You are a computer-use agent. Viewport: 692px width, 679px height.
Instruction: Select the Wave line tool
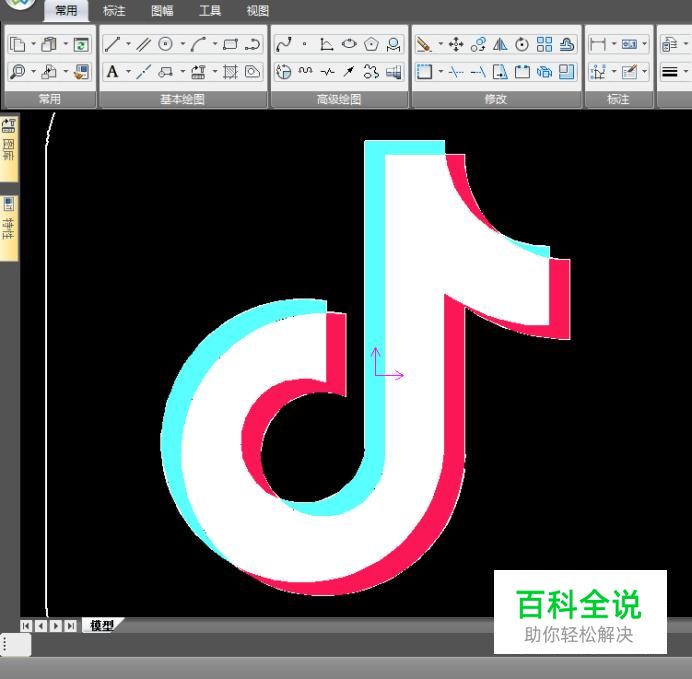click(x=305, y=71)
